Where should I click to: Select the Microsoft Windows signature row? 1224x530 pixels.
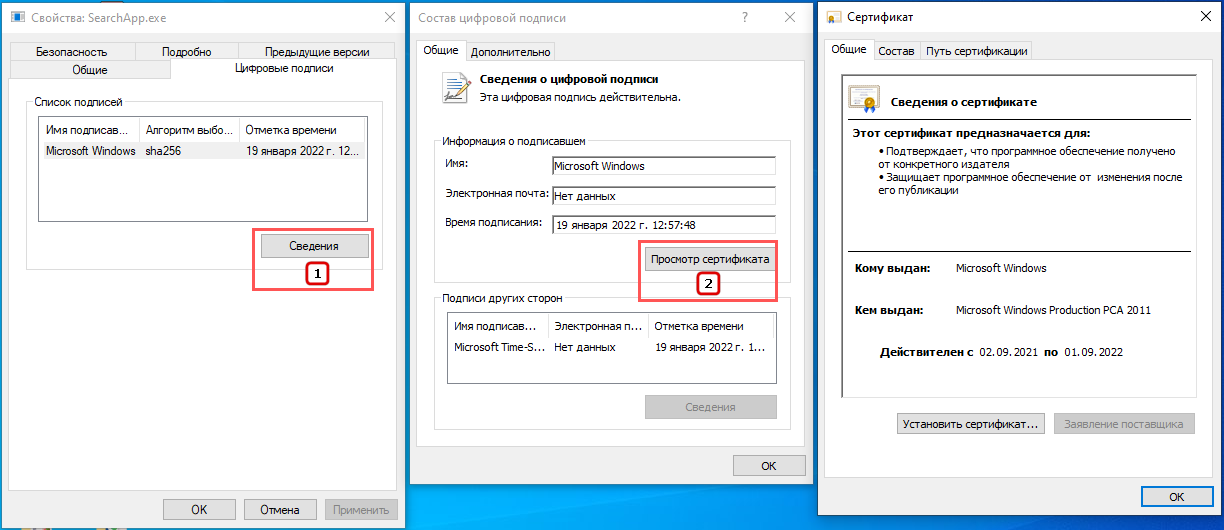[x=203, y=151]
